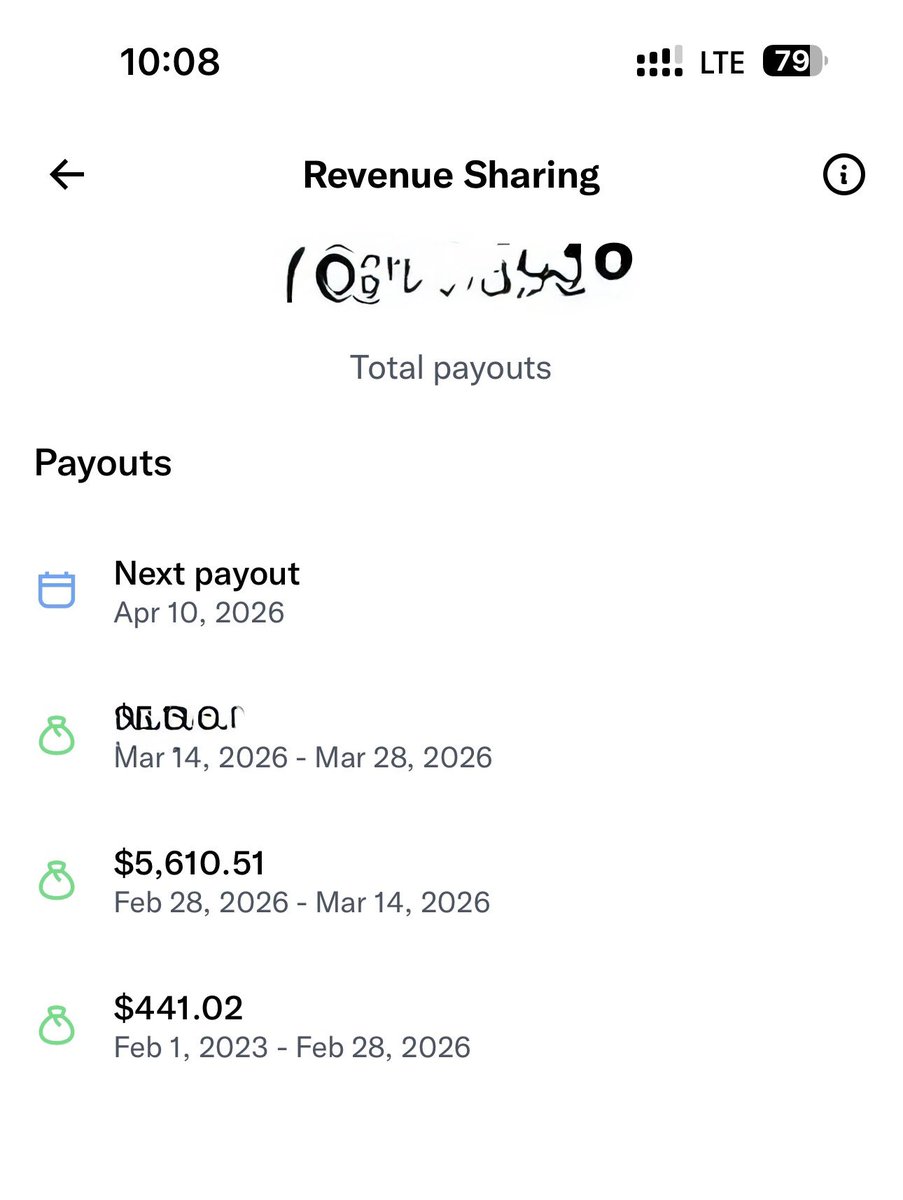
Task: Tap money bag icon beside $5,610.51
Action: pos(57,881)
